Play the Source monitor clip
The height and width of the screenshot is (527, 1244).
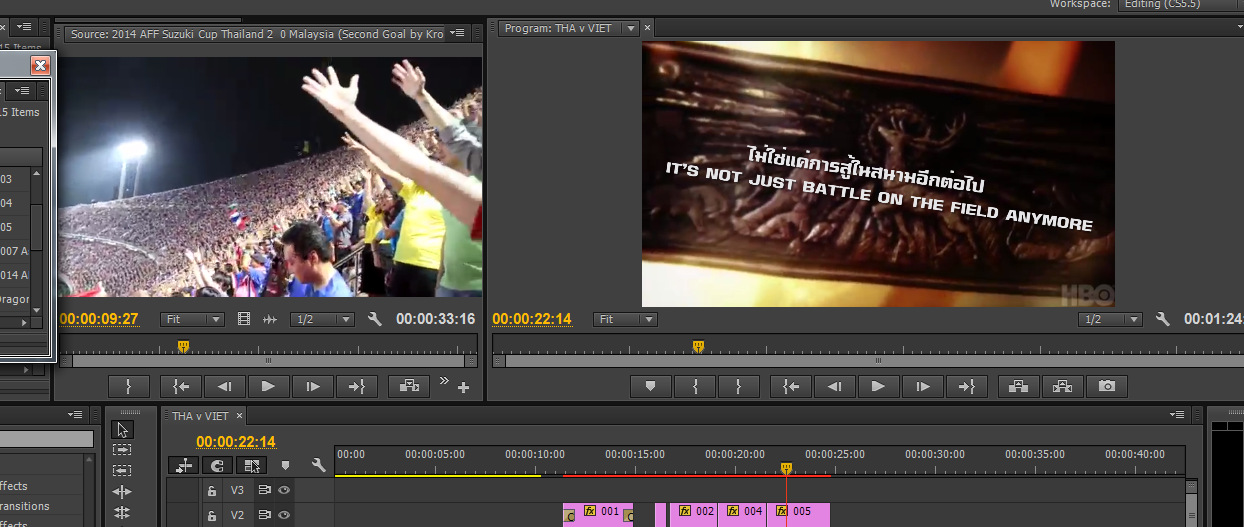coord(268,386)
